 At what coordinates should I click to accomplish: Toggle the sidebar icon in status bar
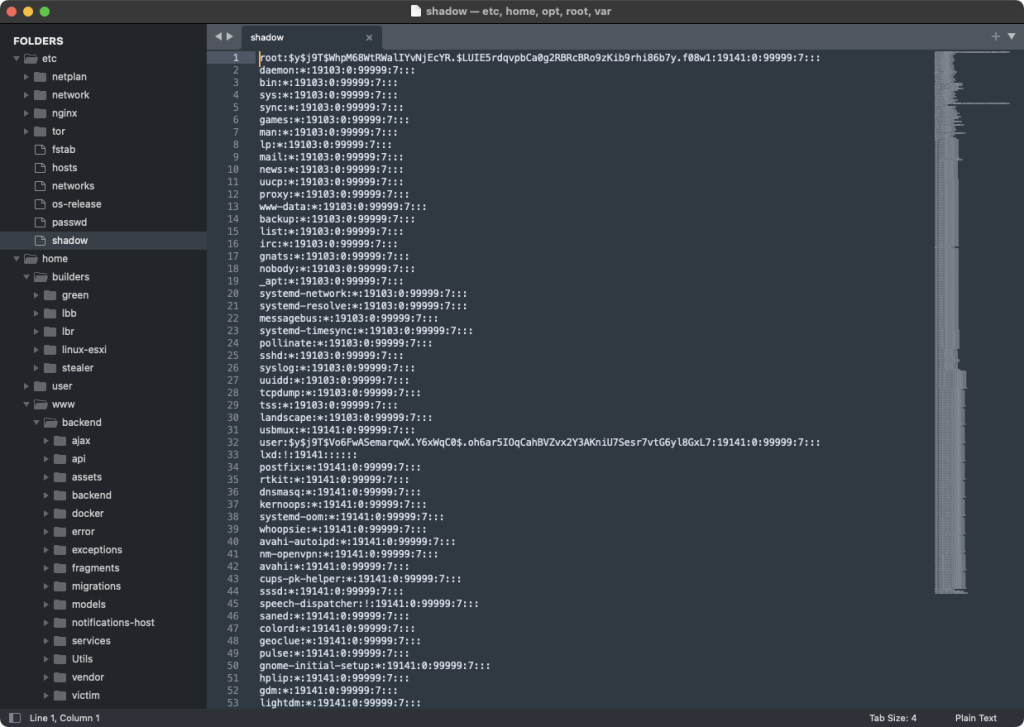click(14, 718)
